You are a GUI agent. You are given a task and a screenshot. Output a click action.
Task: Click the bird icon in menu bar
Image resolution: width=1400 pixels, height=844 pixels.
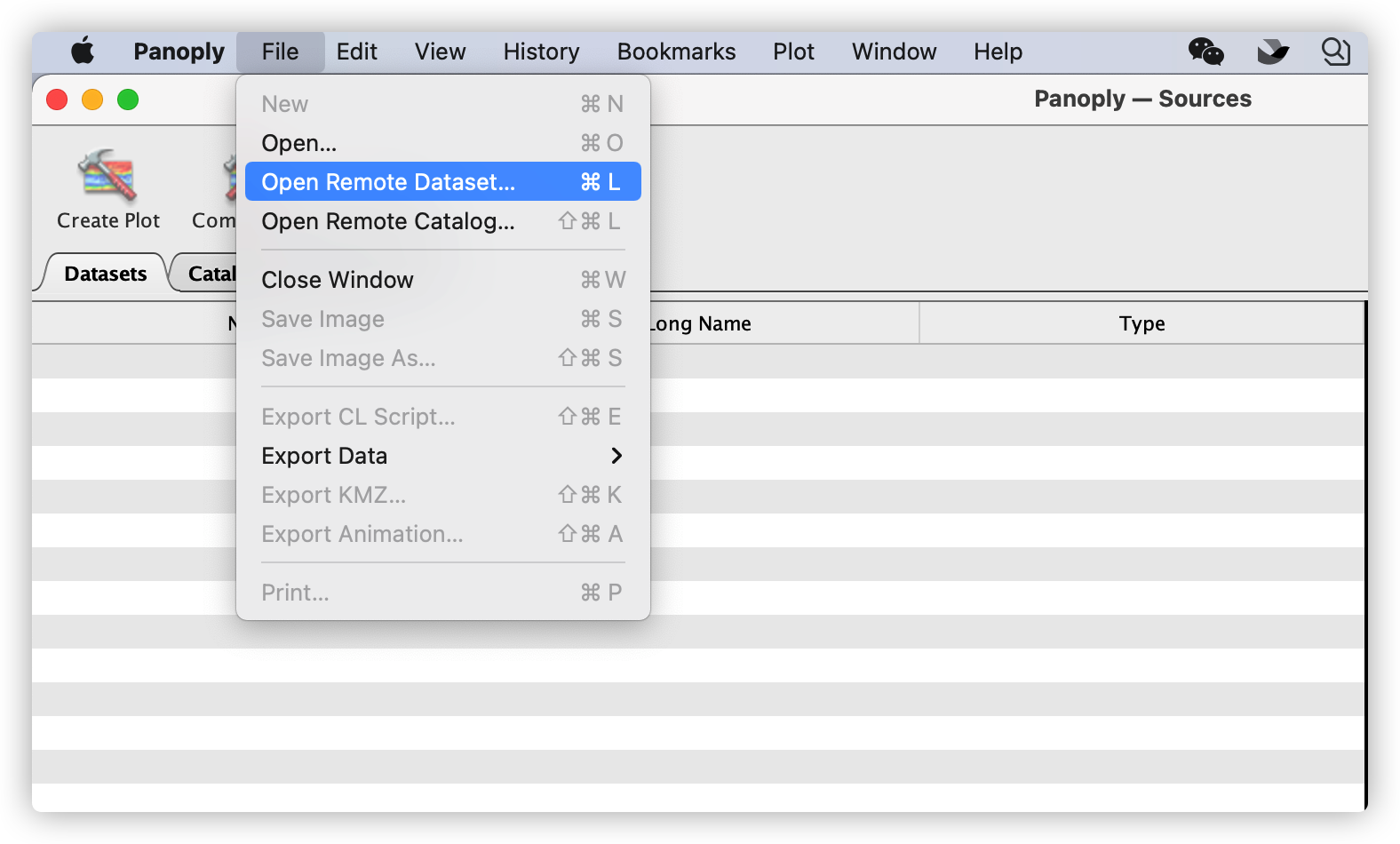point(1272,52)
